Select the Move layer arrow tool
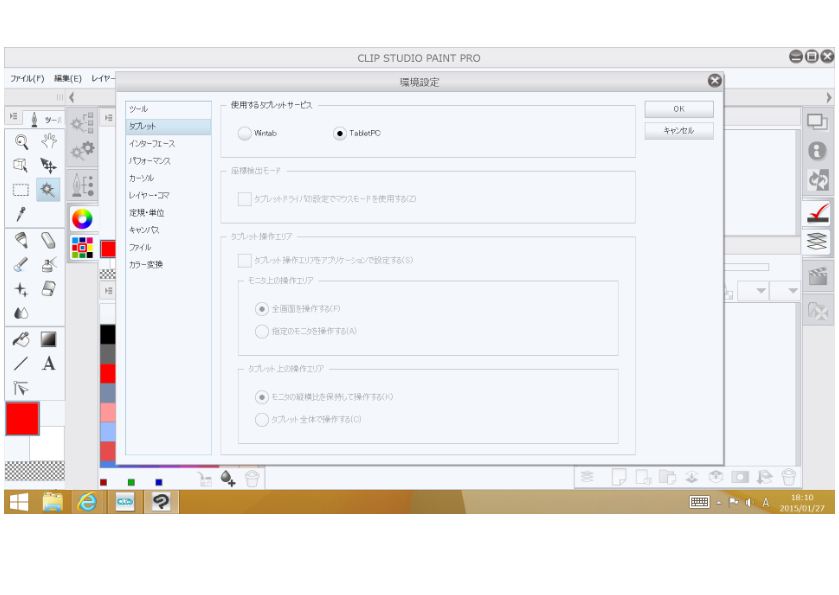The height and width of the screenshot is (595, 839). [x=49, y=165]
